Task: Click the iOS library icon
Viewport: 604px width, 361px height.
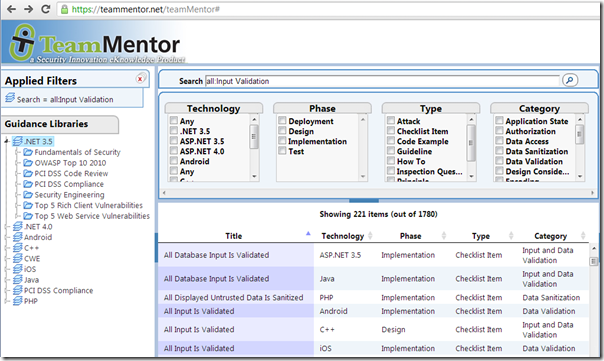Action: click(x=18, y=269)
